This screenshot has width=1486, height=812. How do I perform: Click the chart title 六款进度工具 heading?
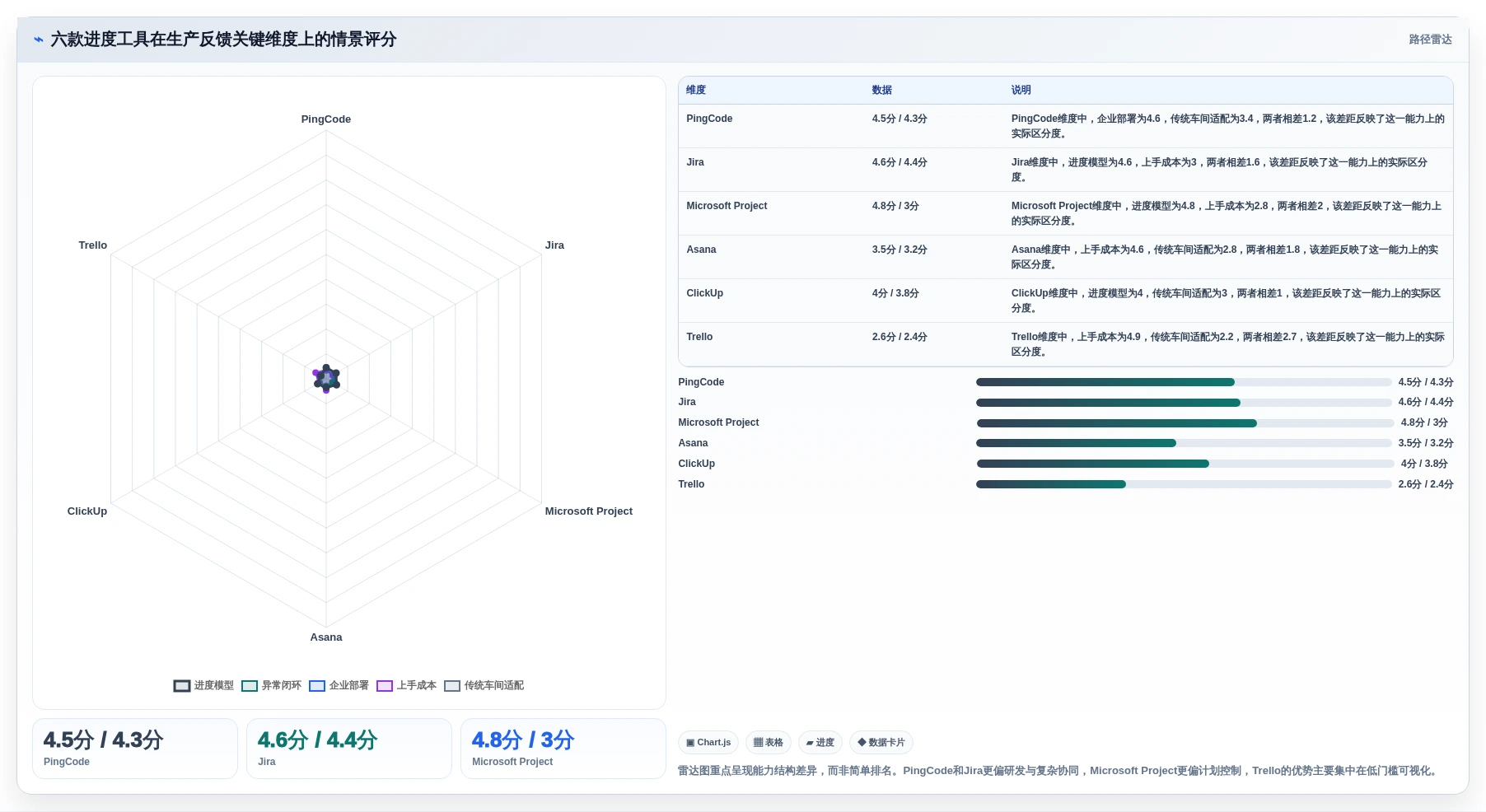coord(223,40)
